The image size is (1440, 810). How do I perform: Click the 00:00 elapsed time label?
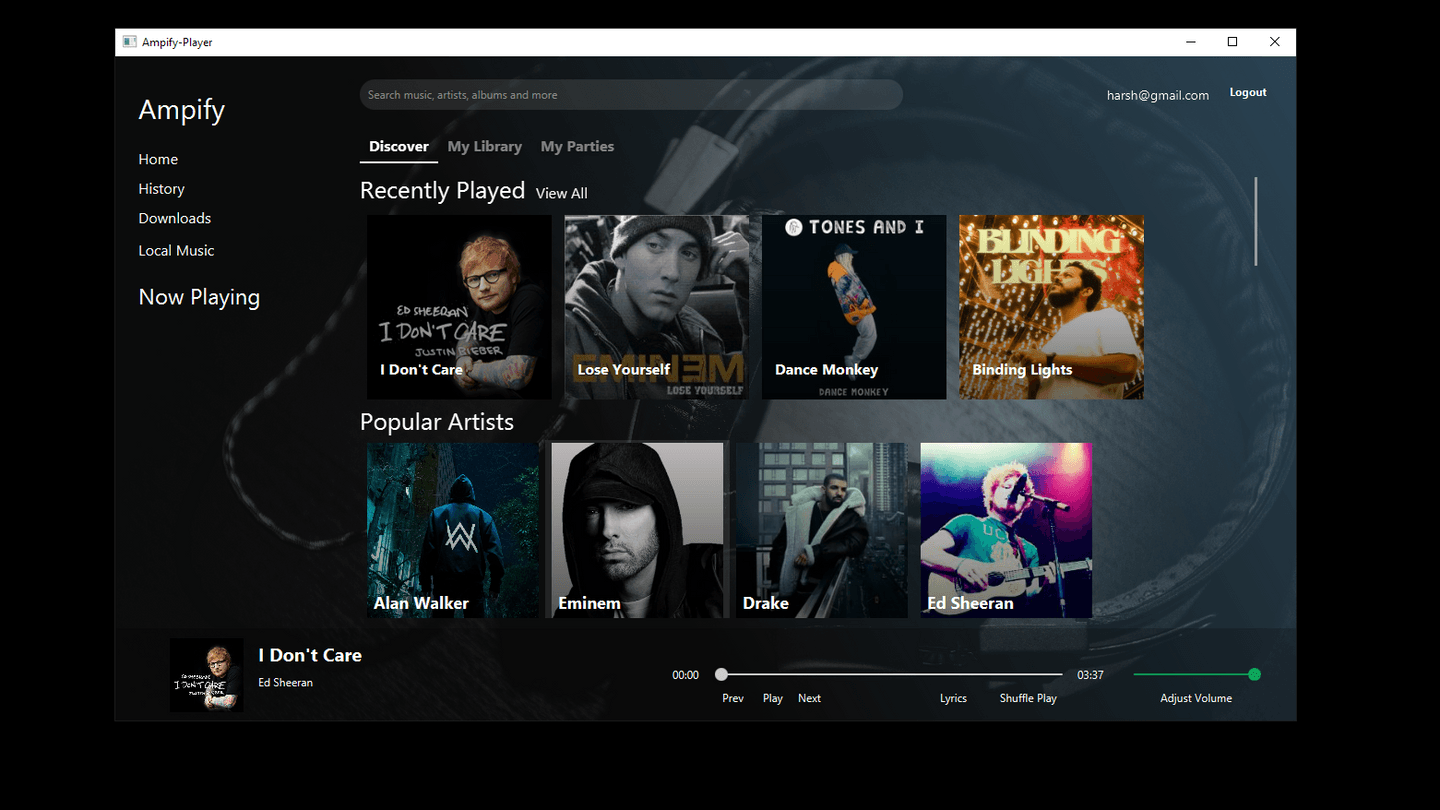[685, 675]
